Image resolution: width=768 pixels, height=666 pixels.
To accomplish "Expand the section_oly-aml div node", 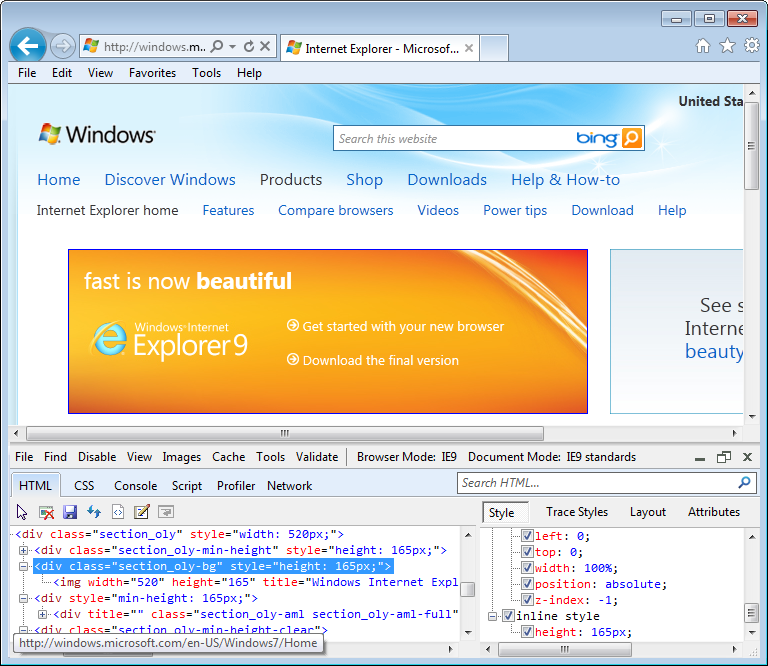I will pyautogui.click(x=43, y=614).
